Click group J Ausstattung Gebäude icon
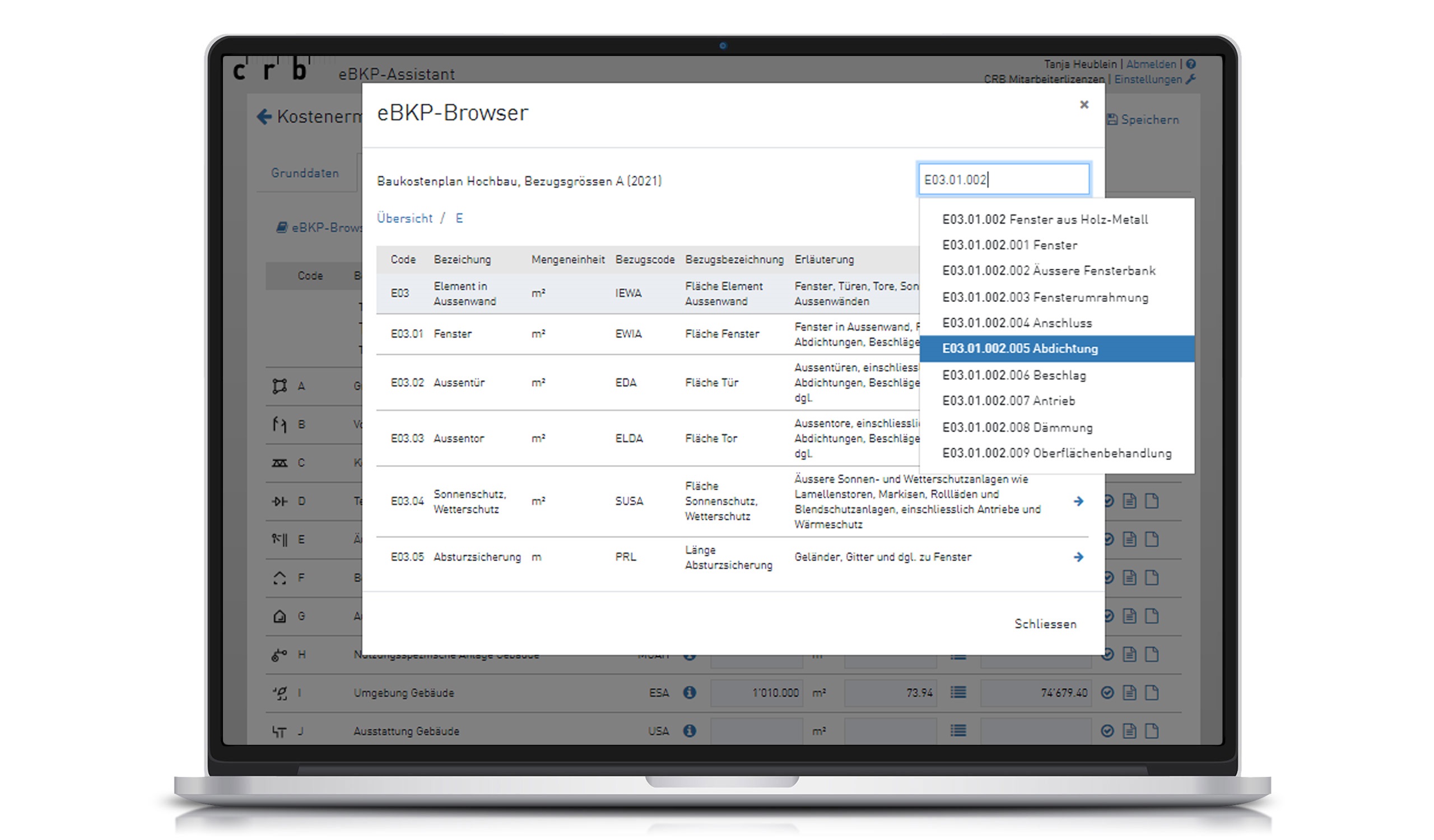Viewport: 1434px width, 840px height. click(x=280, y=731)
